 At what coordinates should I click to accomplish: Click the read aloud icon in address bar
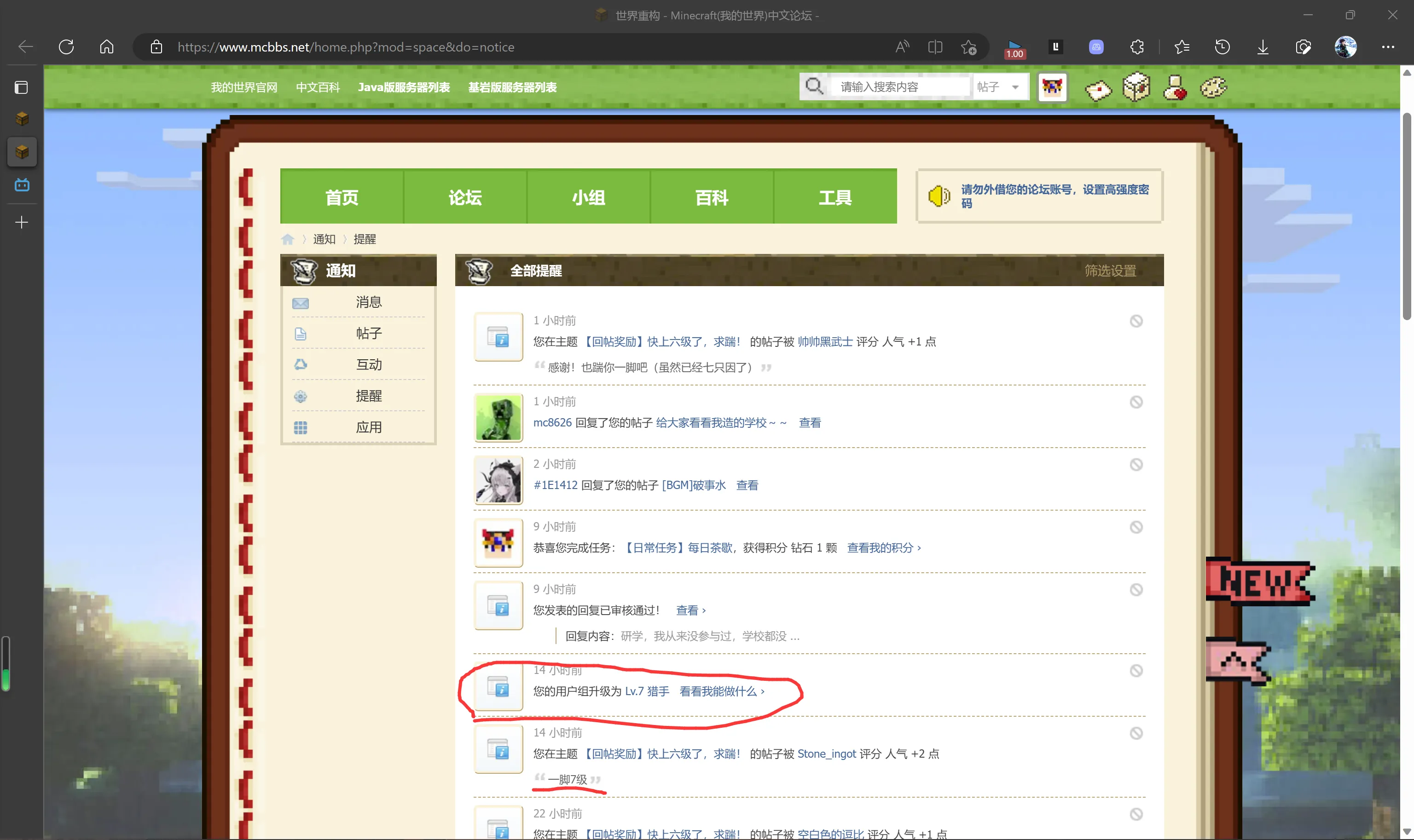click(902, 47)
